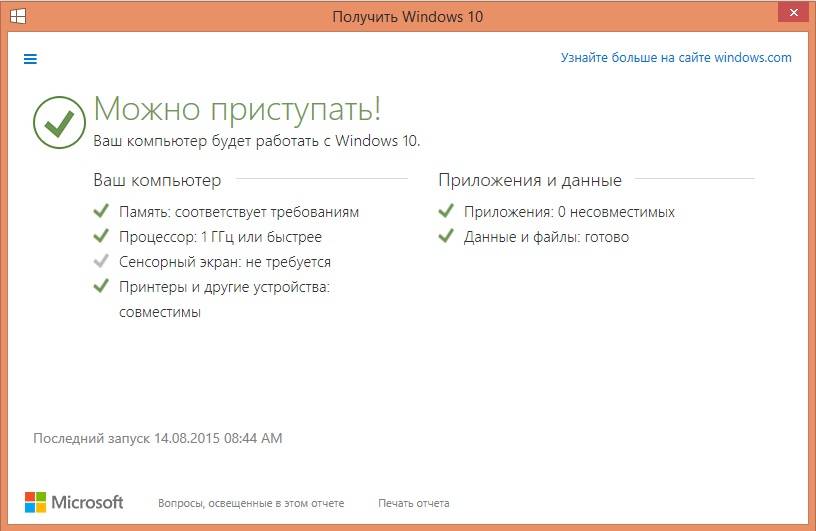Click the Последний запуск date text
The width and height of the screenshot is (816, 531).
tap(158, 438)
